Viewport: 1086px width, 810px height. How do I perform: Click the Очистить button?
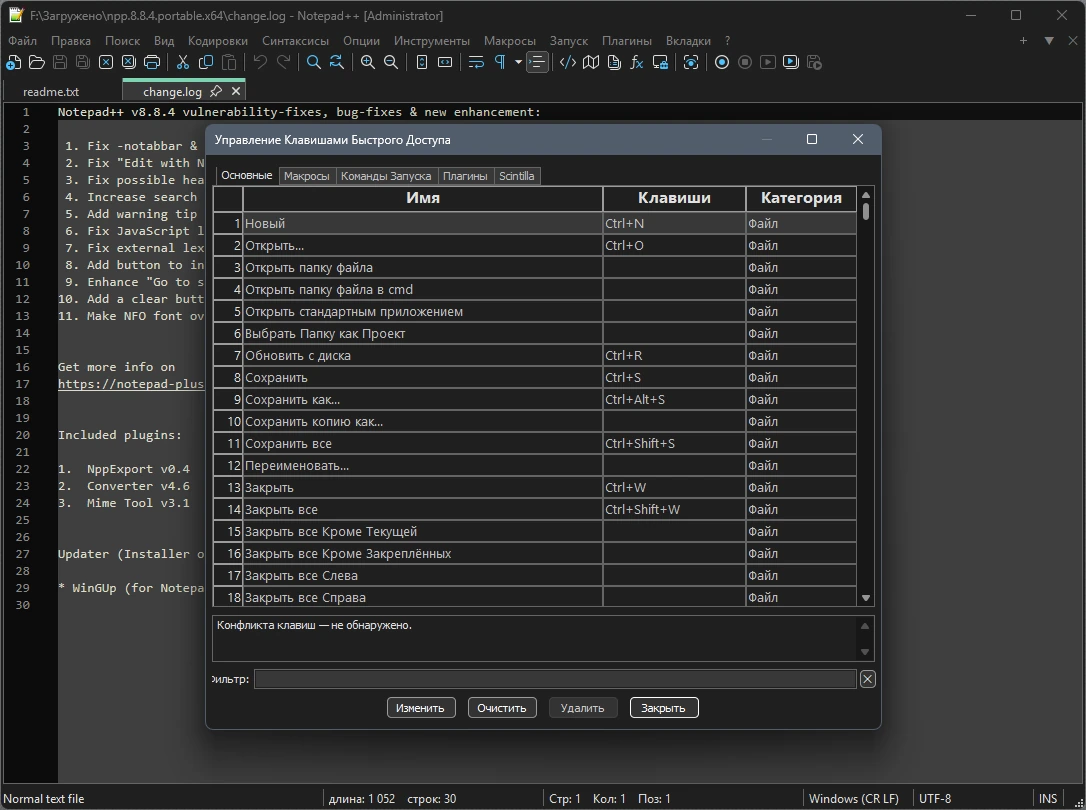click(x=502, y=708)
